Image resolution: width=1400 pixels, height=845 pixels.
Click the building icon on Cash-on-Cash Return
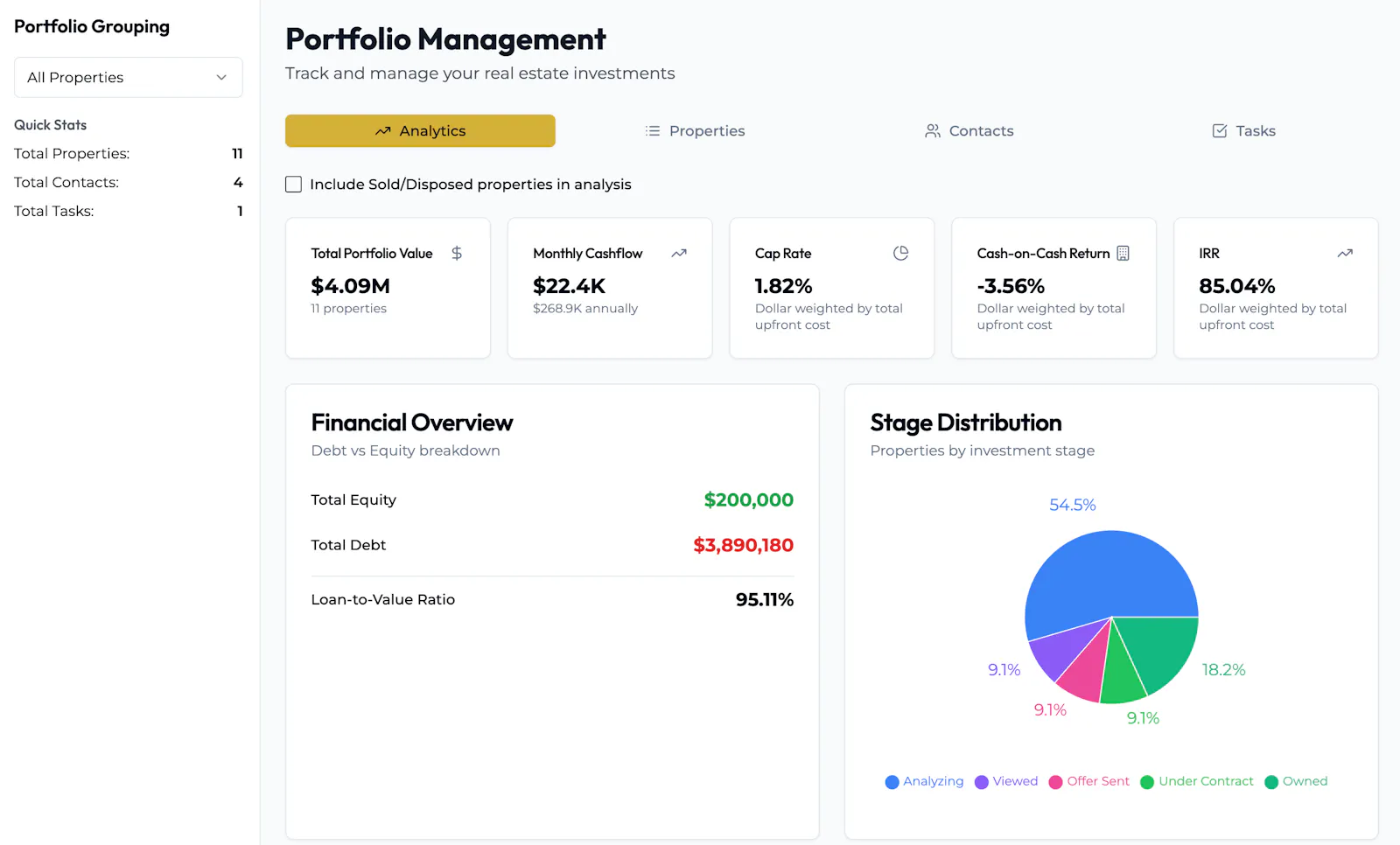coord(1123,253)
